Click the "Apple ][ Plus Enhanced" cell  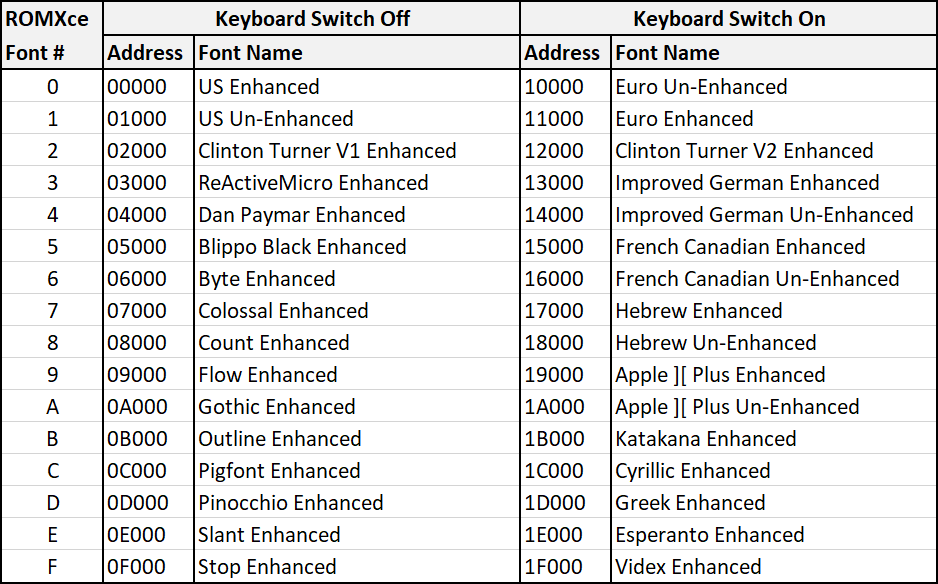720,375
